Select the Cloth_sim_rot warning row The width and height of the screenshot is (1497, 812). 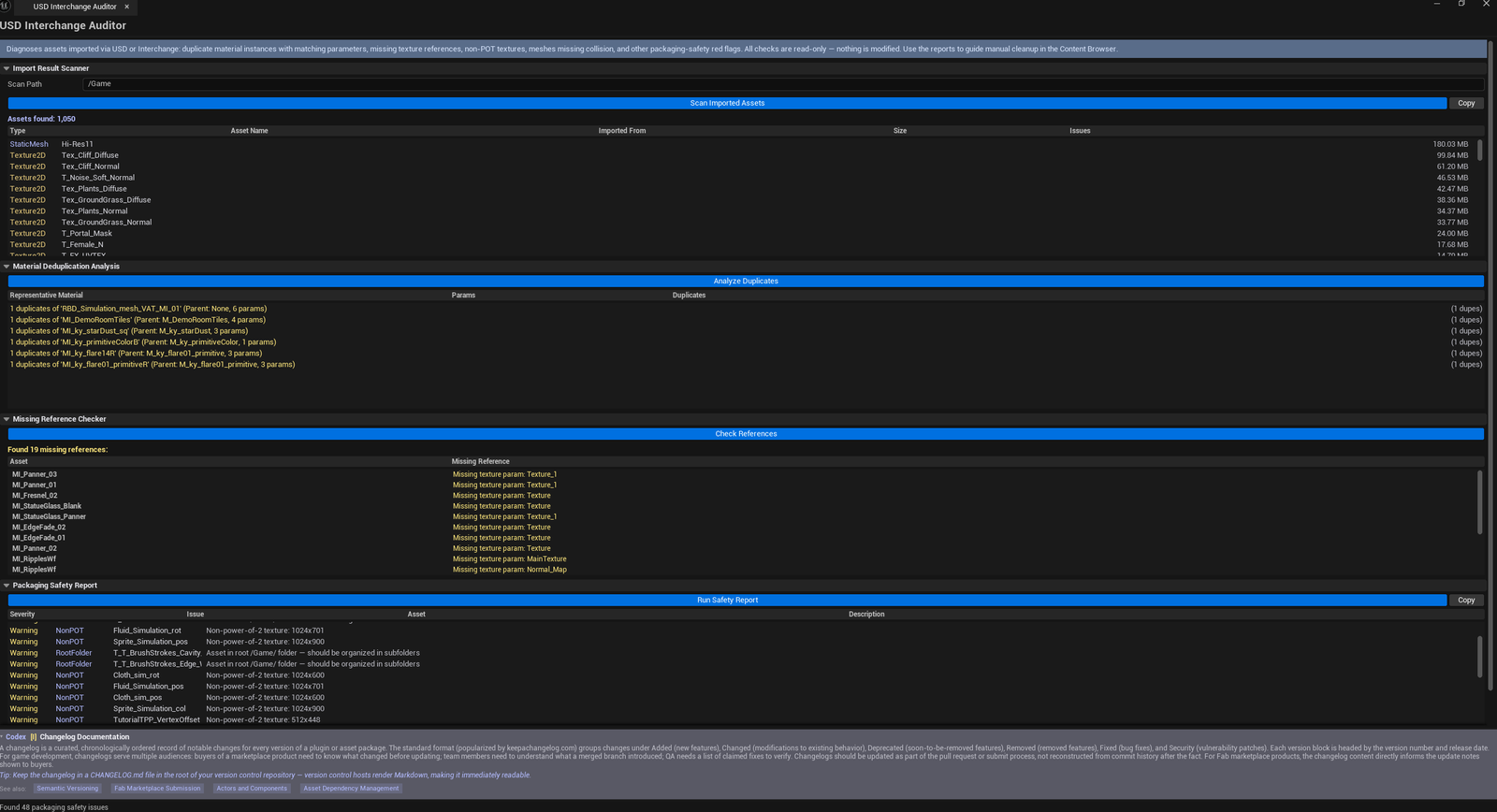click(742, 675)
